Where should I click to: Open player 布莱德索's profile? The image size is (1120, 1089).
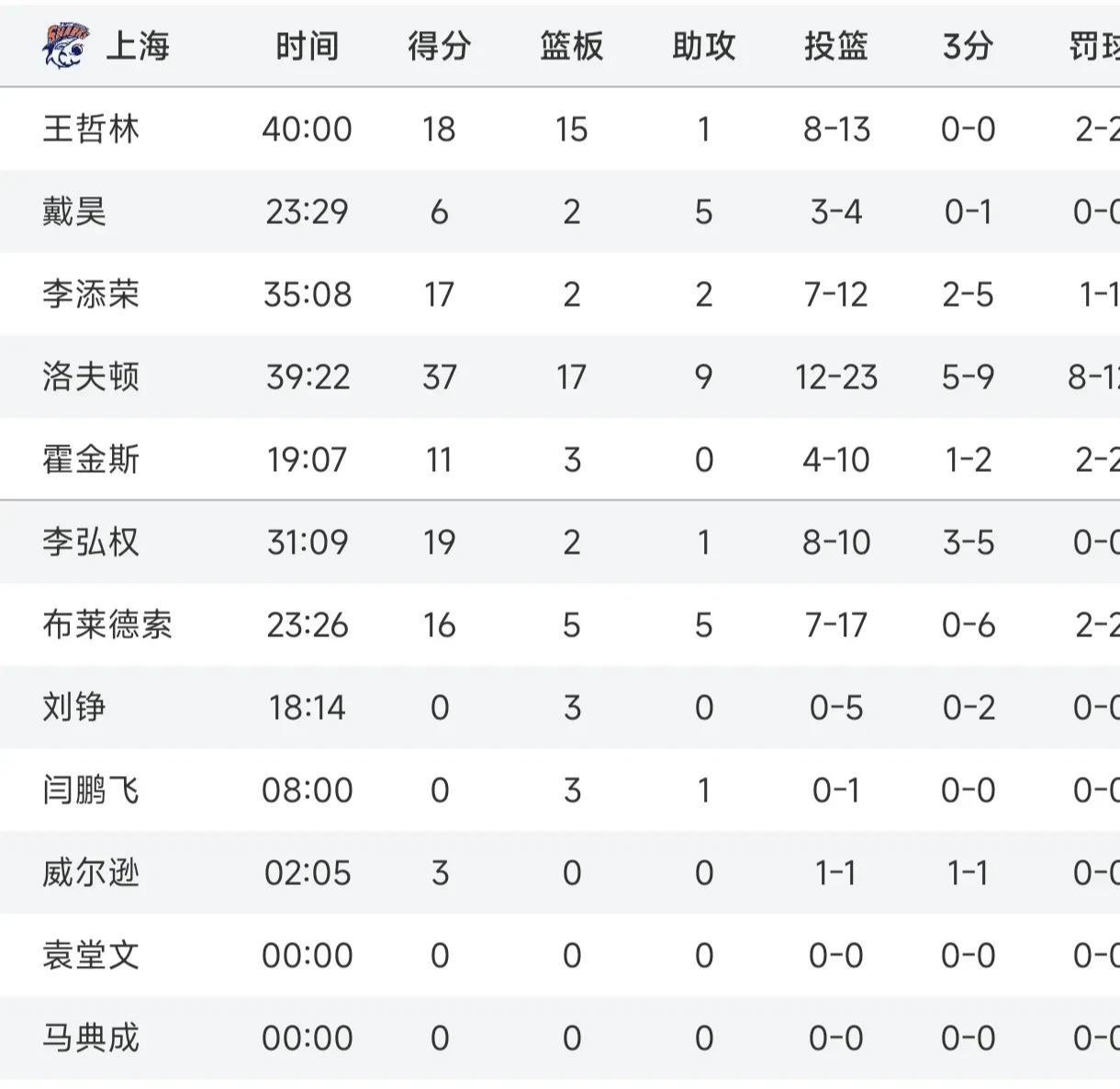pyautogui.click(x=107, y=624)
